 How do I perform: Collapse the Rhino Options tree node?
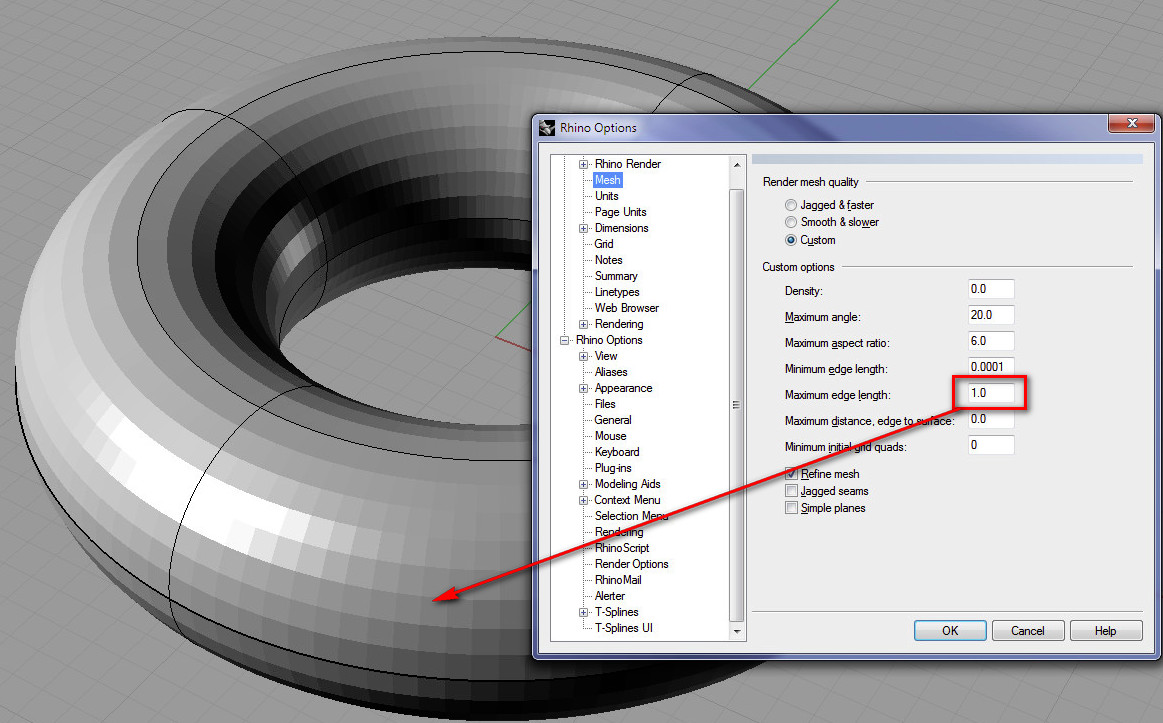(565, 340)
